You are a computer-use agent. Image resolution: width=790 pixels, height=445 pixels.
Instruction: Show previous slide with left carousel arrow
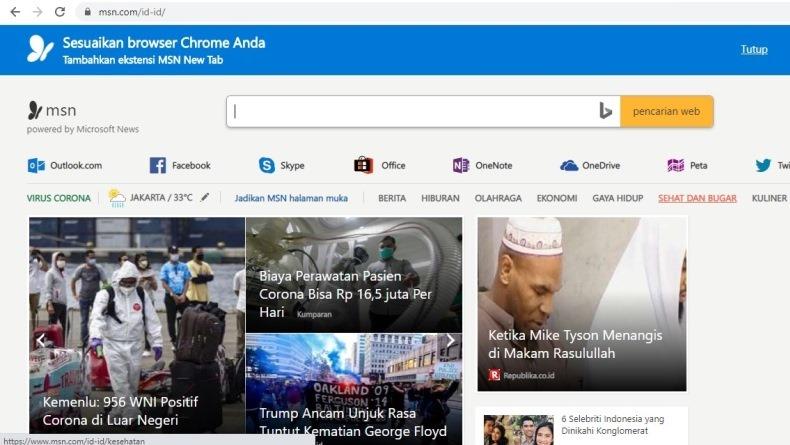point(41,340)
